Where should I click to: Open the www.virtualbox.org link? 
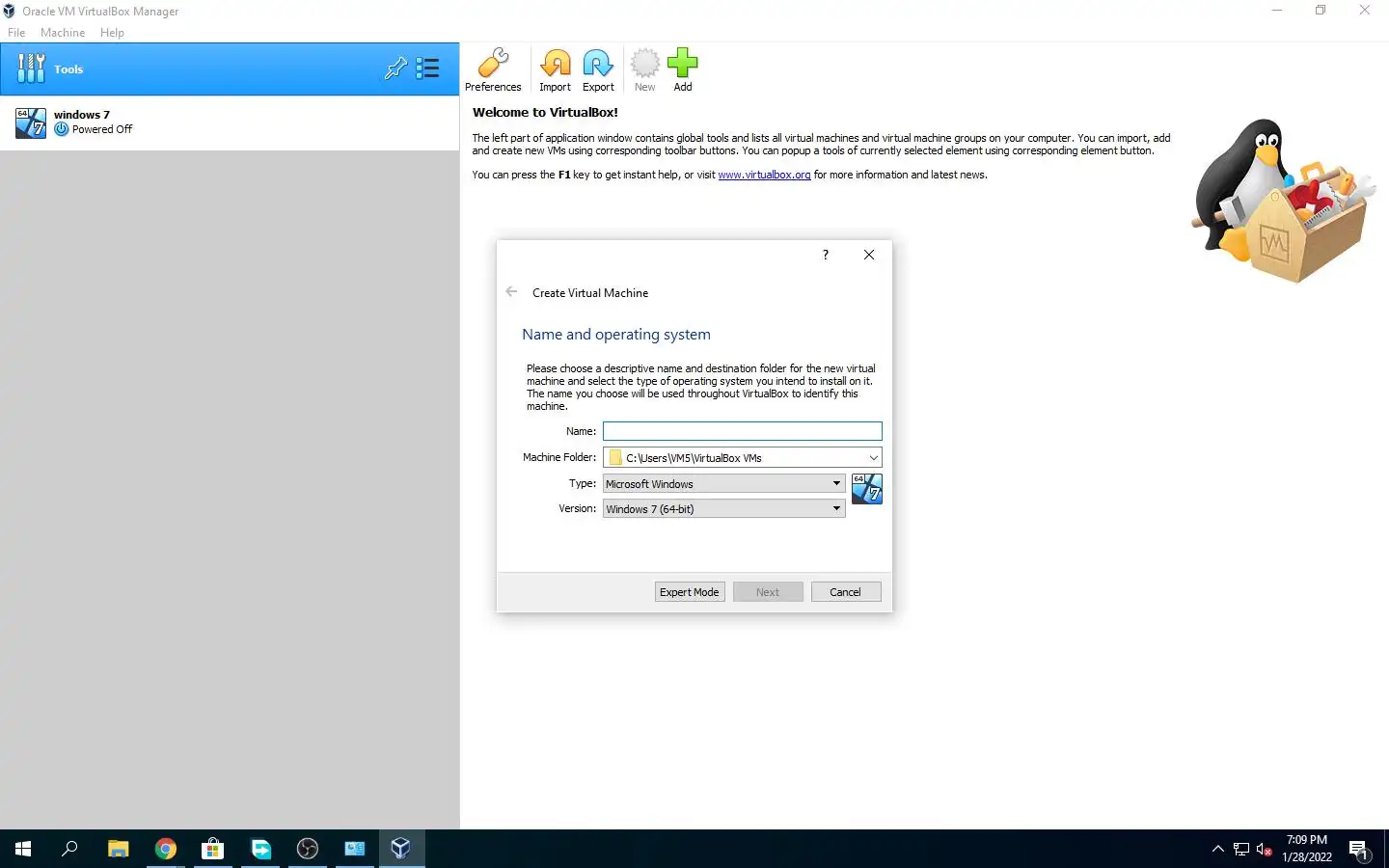point(764,175)
